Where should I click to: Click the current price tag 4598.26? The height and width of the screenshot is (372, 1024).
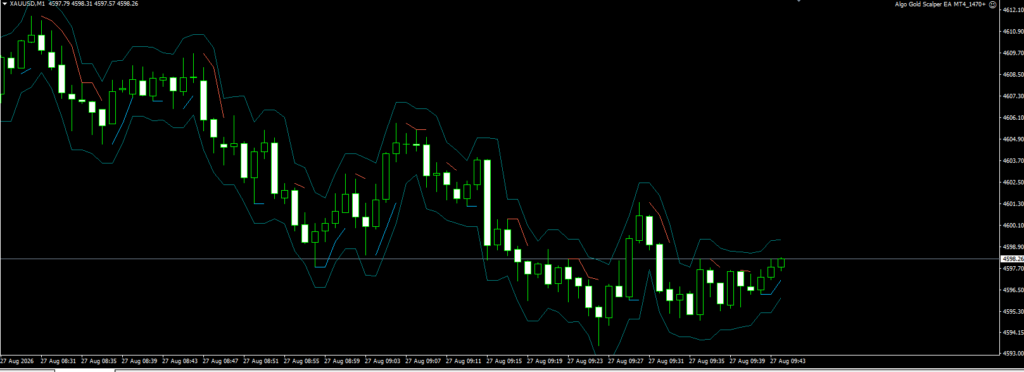[1011, 259]
